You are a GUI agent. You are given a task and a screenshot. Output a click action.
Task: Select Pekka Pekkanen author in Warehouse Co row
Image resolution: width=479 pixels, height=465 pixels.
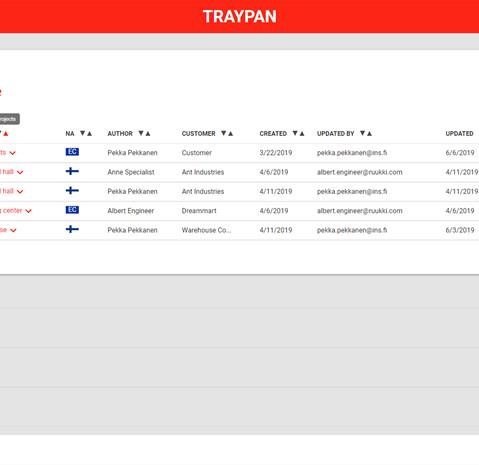[132, 230]
